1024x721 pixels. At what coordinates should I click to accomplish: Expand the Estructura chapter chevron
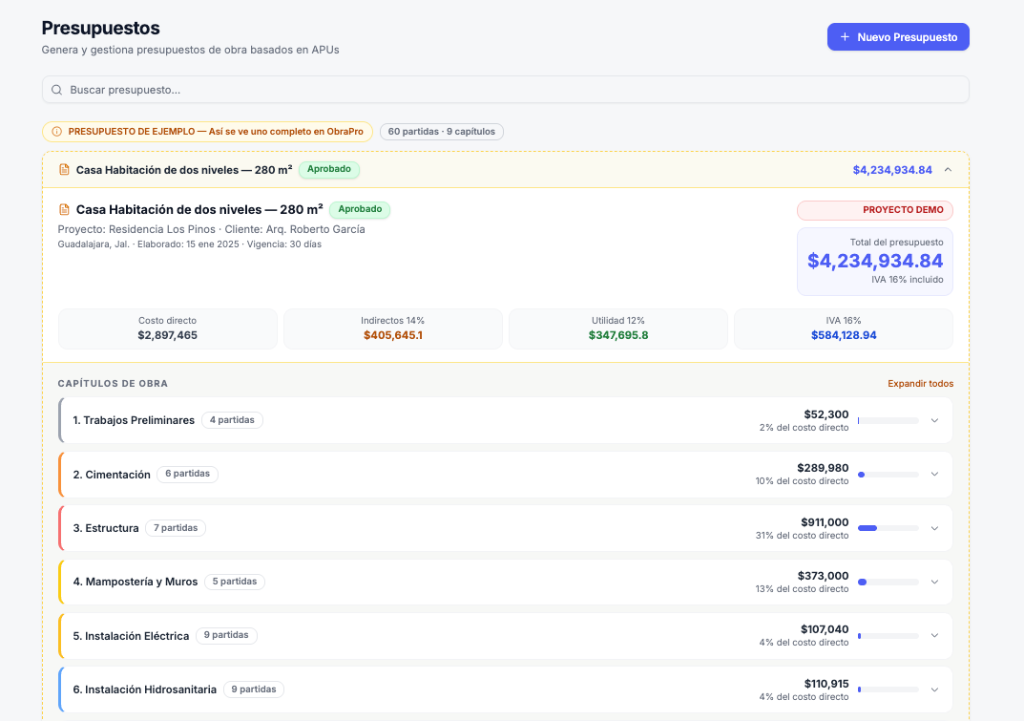click(x=935, y=528)
